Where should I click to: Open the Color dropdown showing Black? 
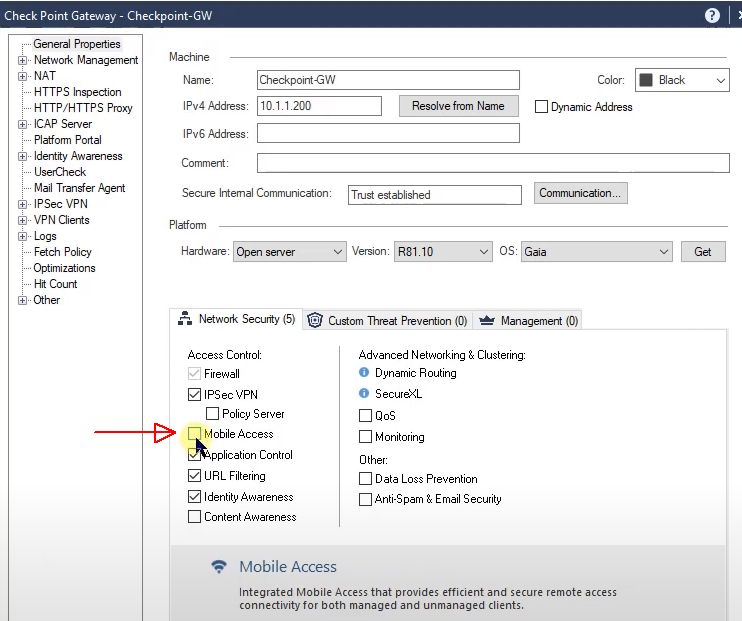[682, 80]
